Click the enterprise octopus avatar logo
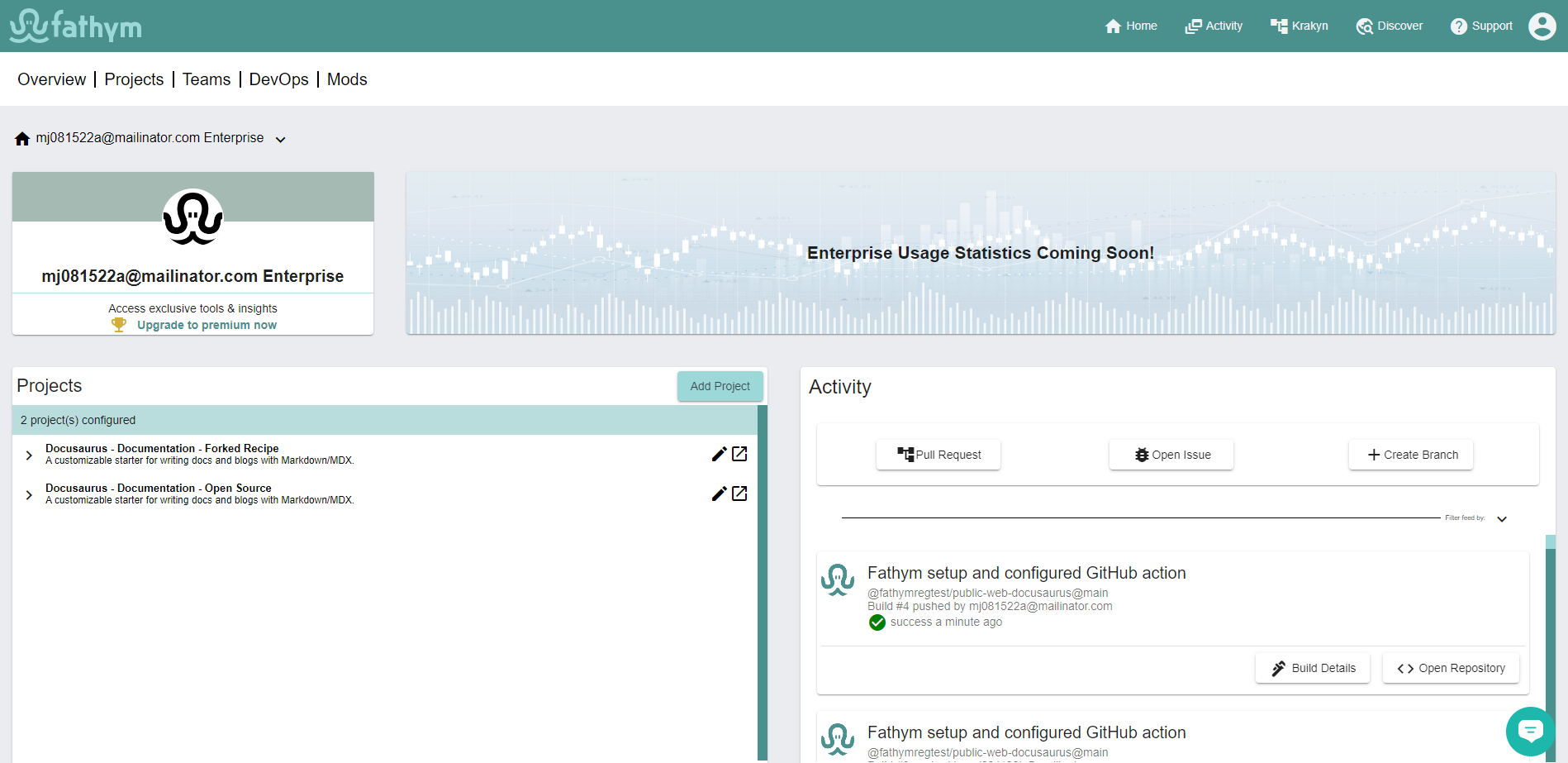This screenshot has width=1568, height=763. click(192, 217)
